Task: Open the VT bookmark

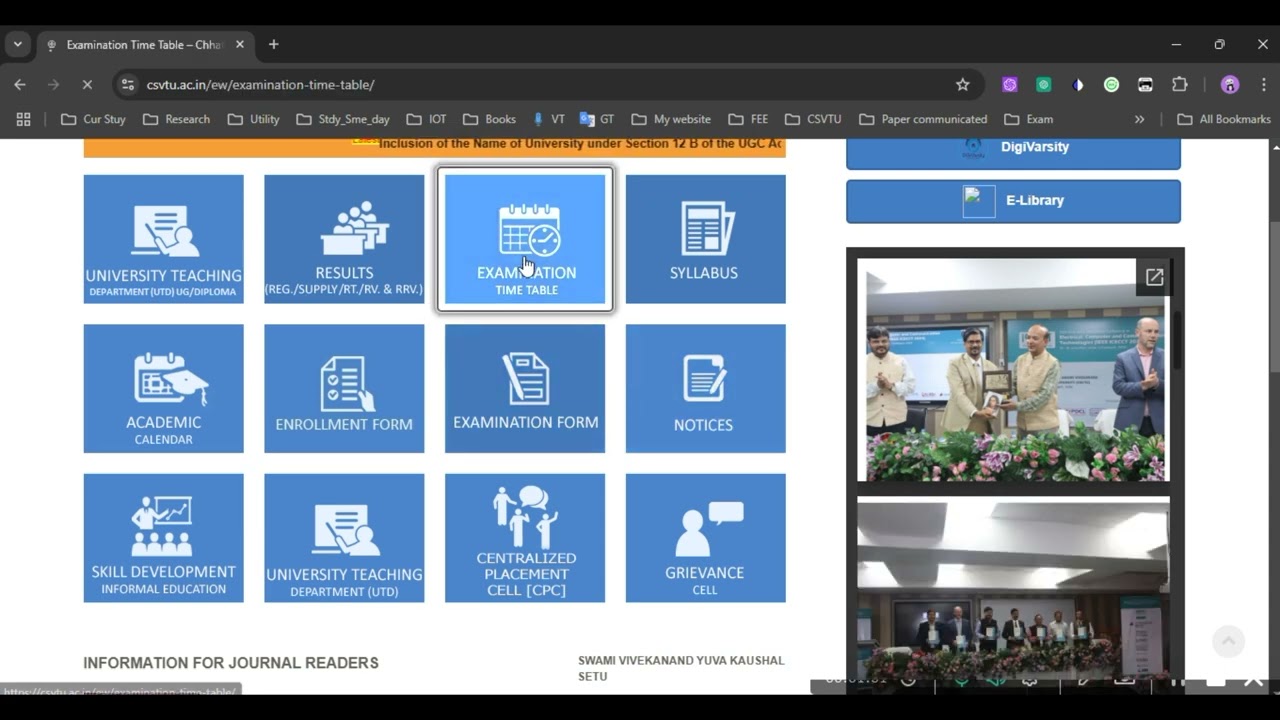Action: [x=549, y=119]
